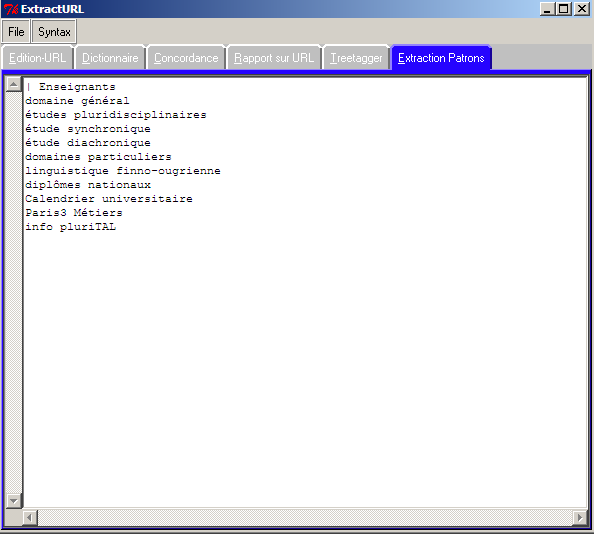
Task: Open the File menu
Action: click(16, 31)
